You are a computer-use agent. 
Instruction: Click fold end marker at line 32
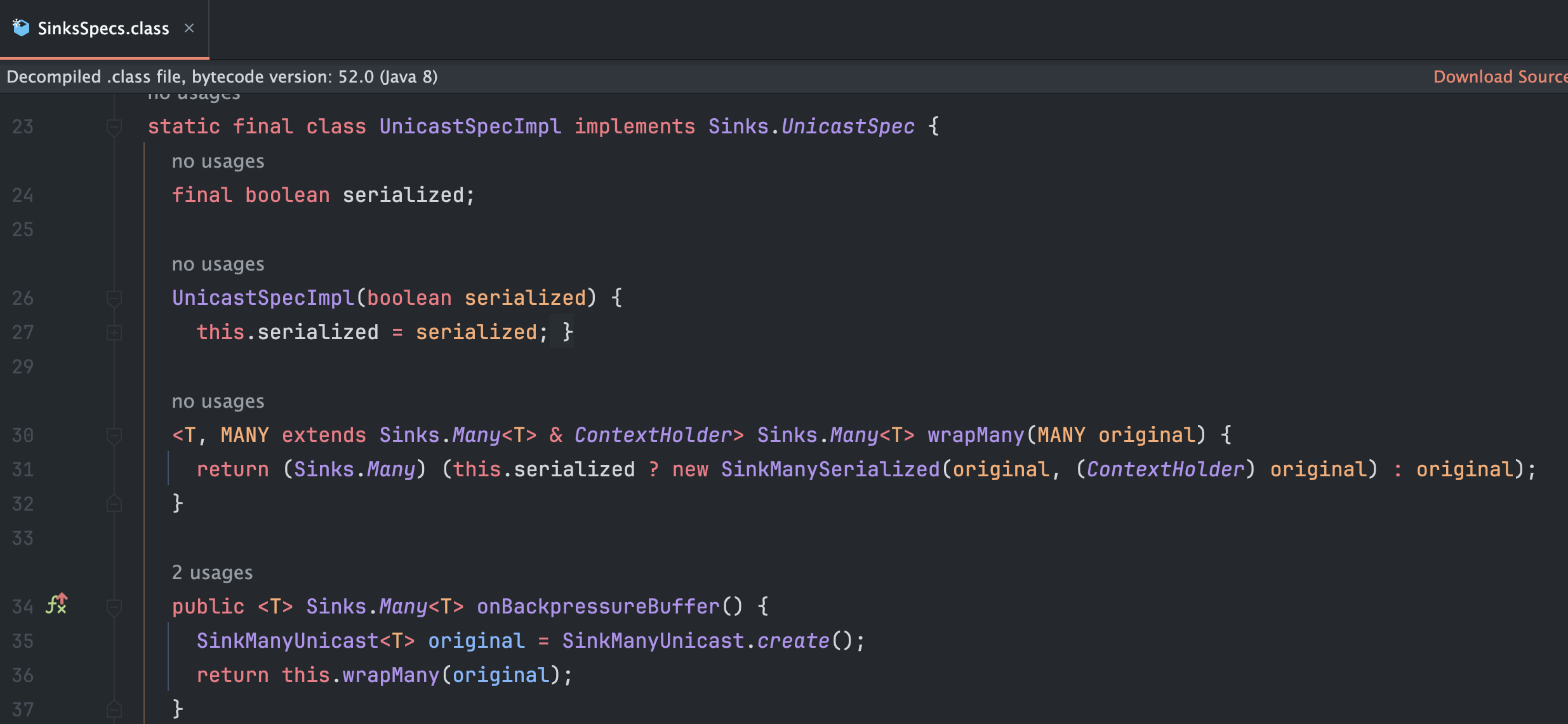pyautogui.click(x=114, y=504)
